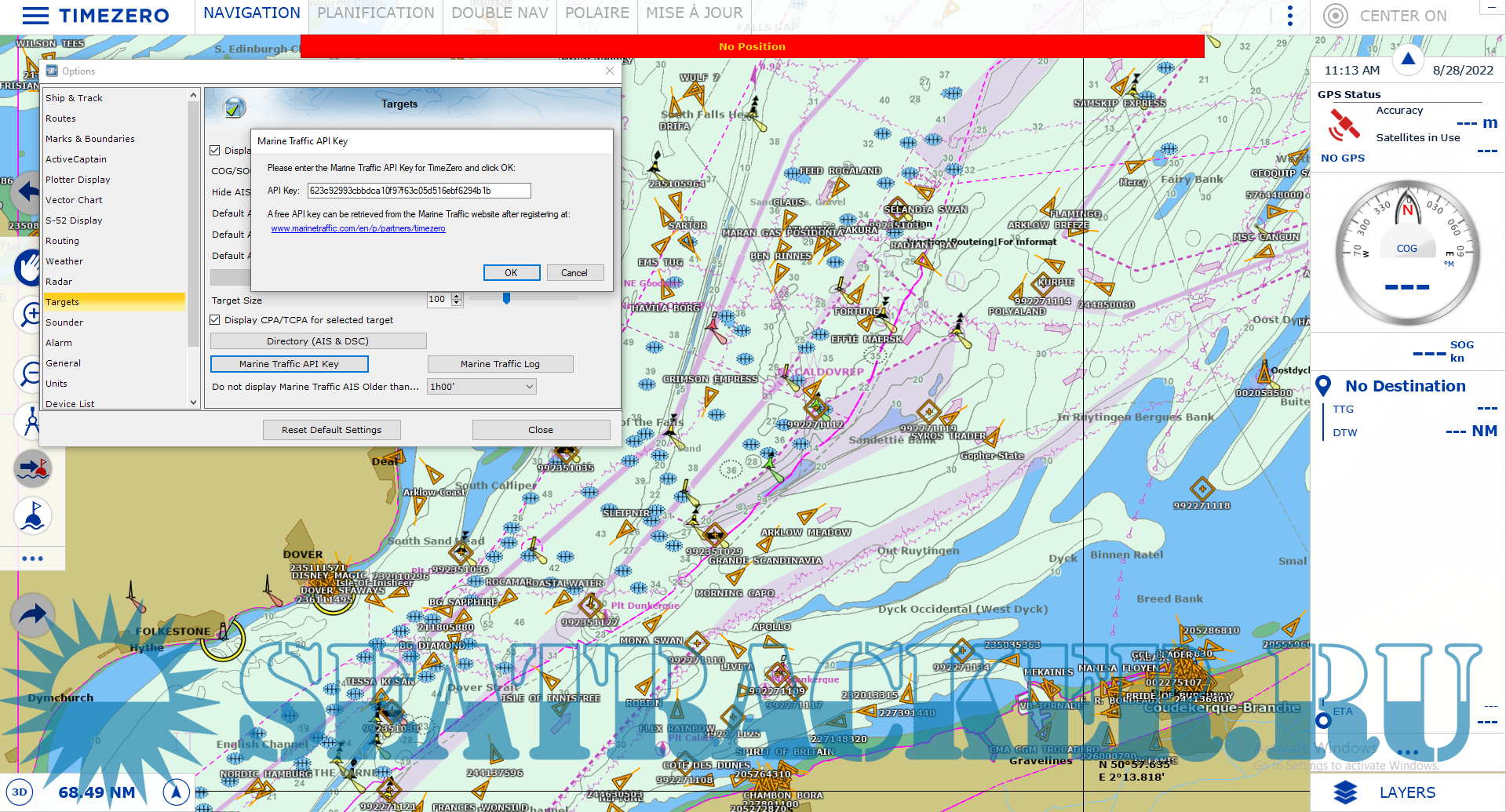Click the Center On target icon

(1335, 16)
